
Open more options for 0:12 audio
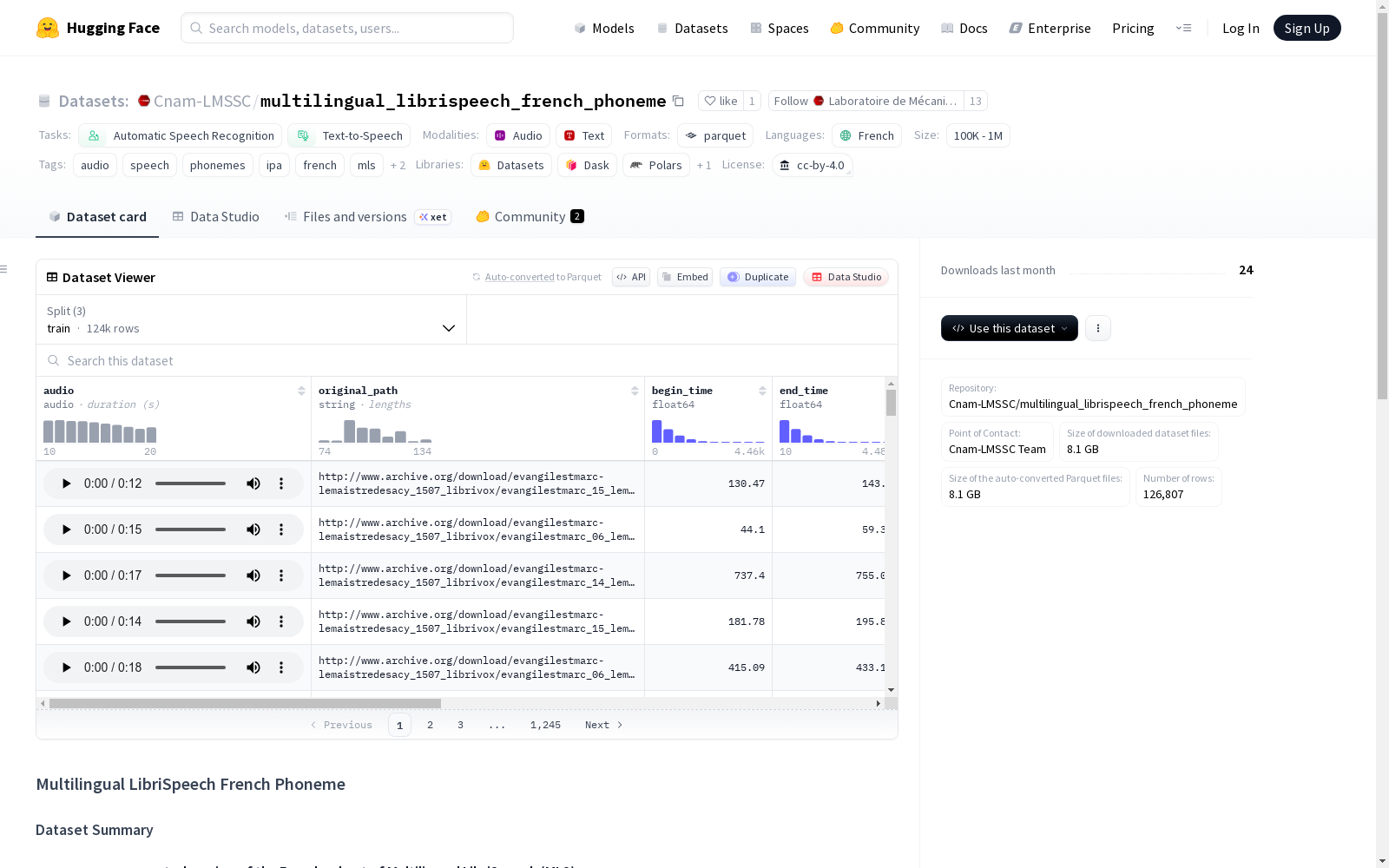281,483
